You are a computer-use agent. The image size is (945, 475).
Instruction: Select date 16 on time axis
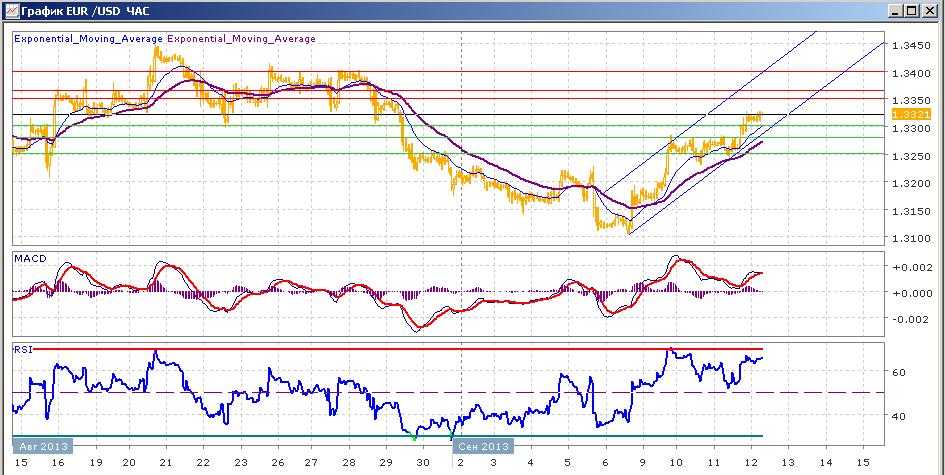(x=58, y=462)
